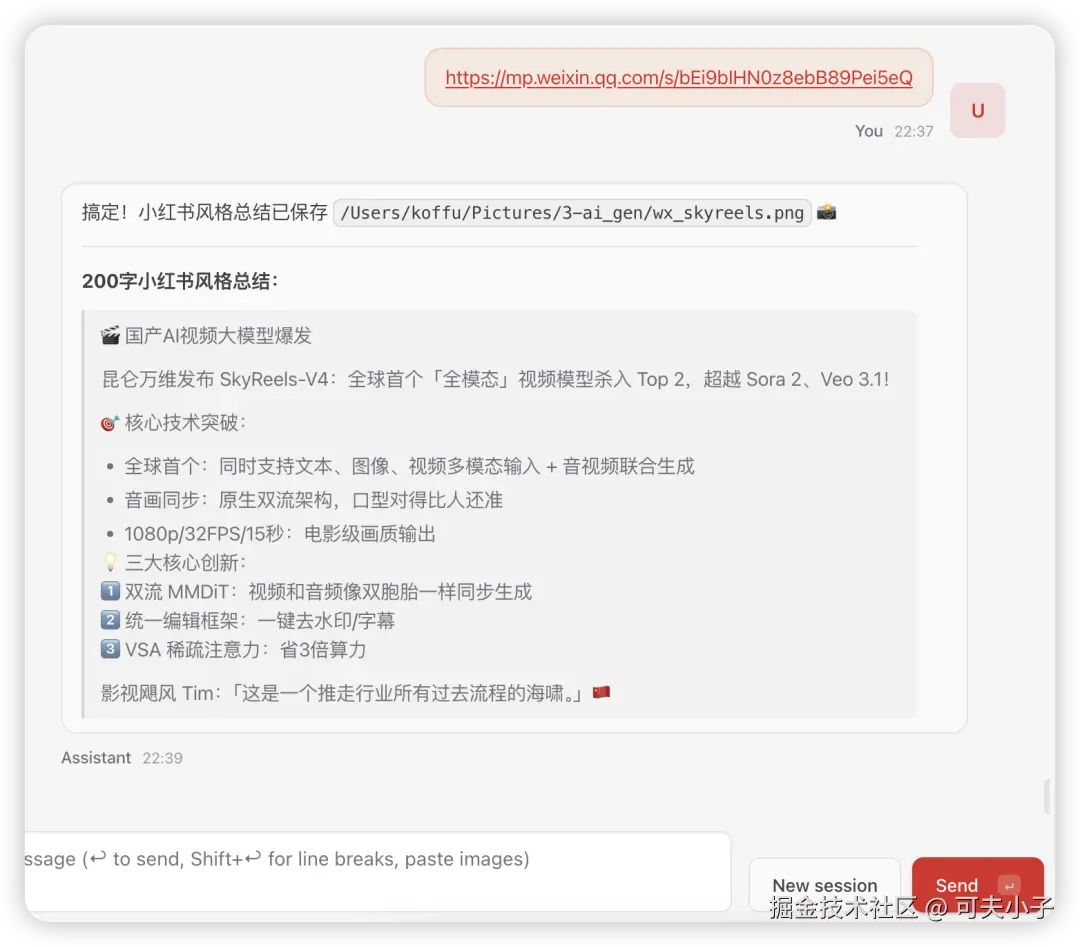
Task: Click the China flag emoji after Tim quote
Action: [x=601, y=691]
